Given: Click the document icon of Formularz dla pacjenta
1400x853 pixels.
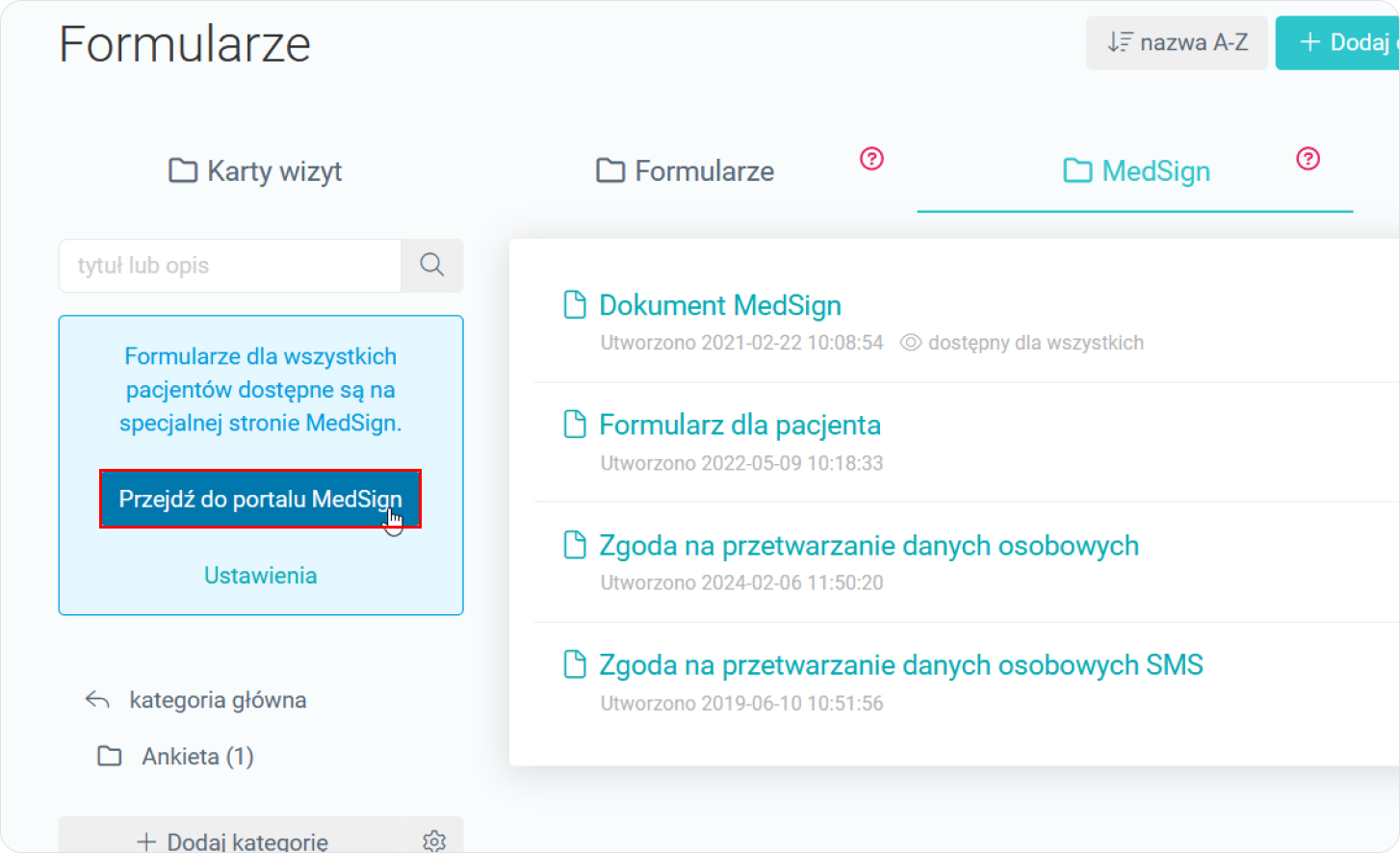Looking at the screenshot, I should coord(575,424).
